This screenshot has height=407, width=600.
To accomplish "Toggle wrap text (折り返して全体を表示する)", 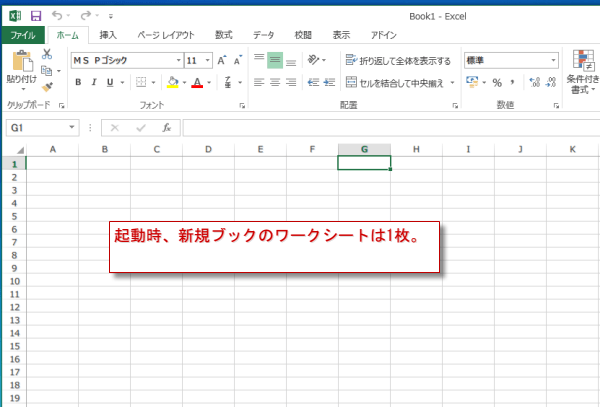I will (x=397, y=60).
